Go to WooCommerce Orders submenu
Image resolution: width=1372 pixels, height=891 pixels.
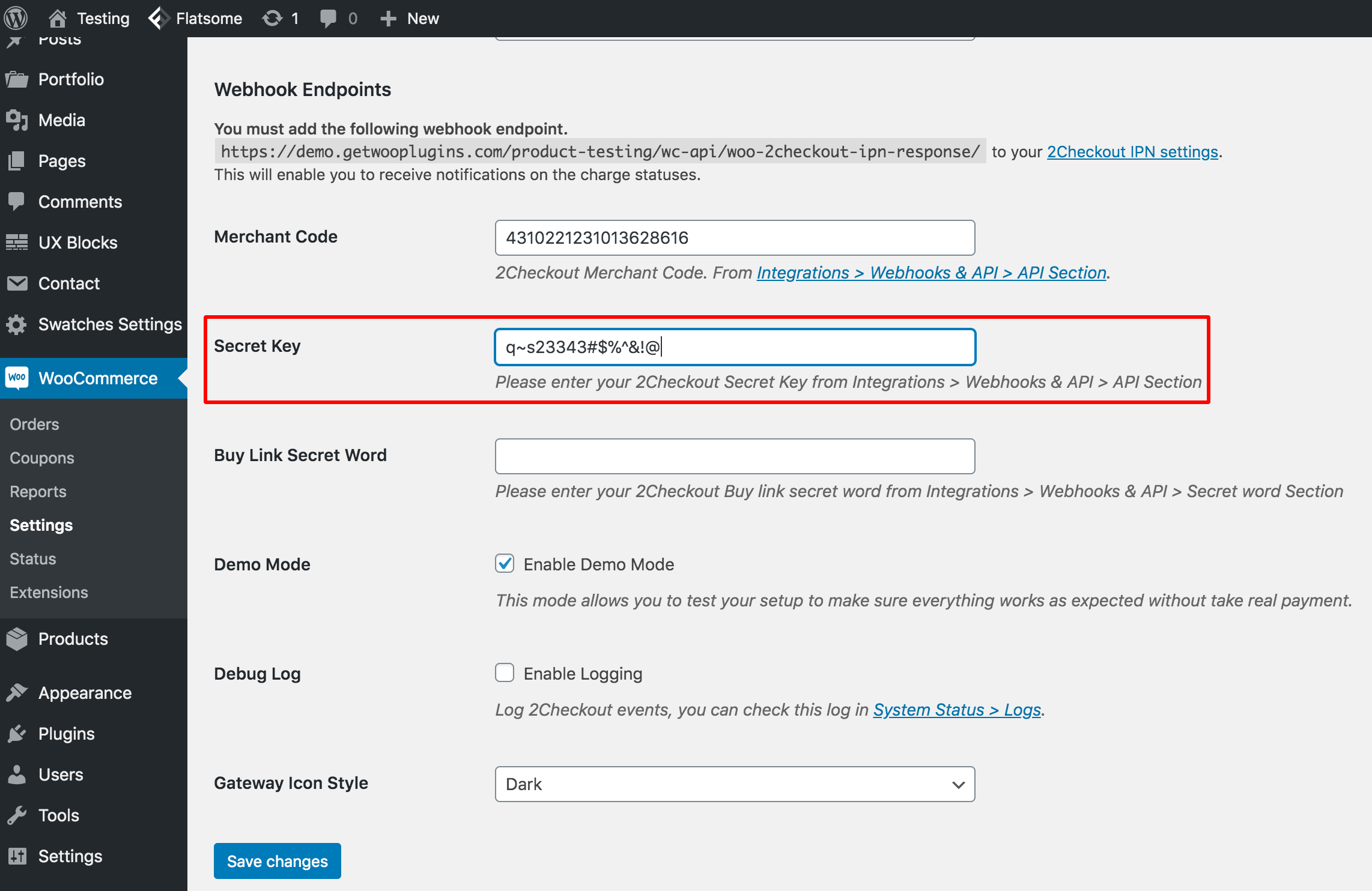[x=34, y=424]
